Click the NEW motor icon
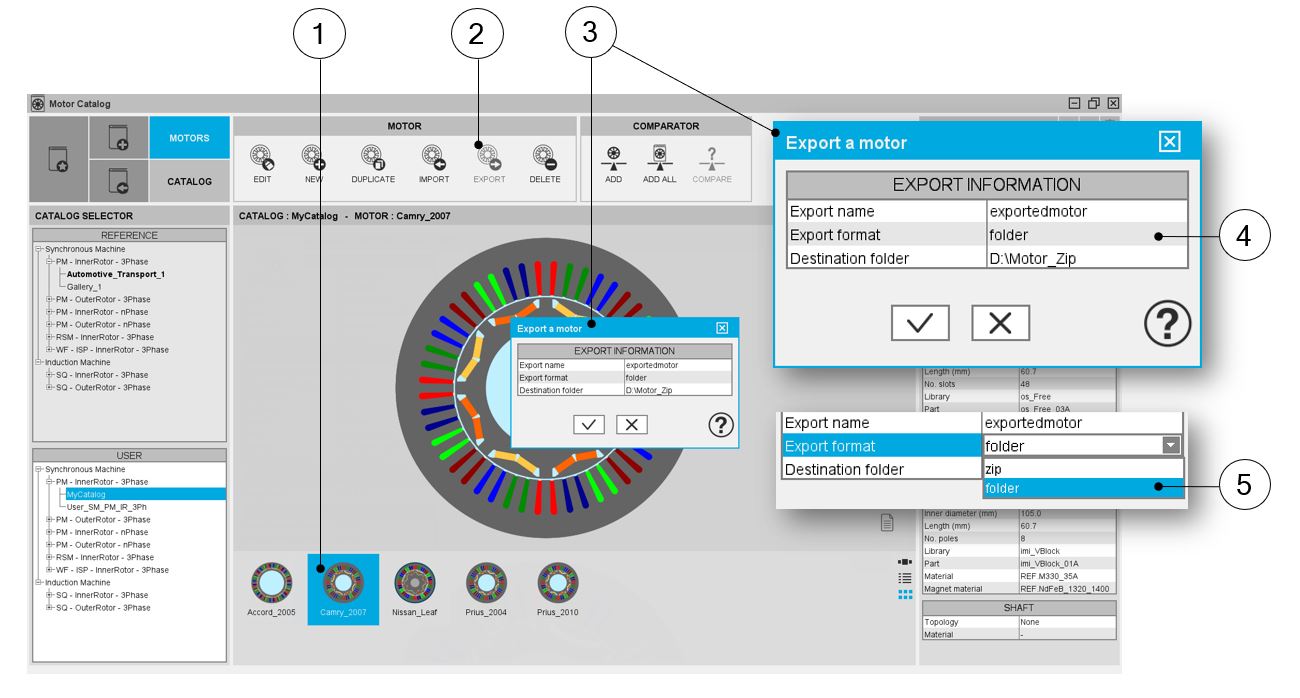The width and height of the screenshot is (1300, 698). (x=314, y=158)
